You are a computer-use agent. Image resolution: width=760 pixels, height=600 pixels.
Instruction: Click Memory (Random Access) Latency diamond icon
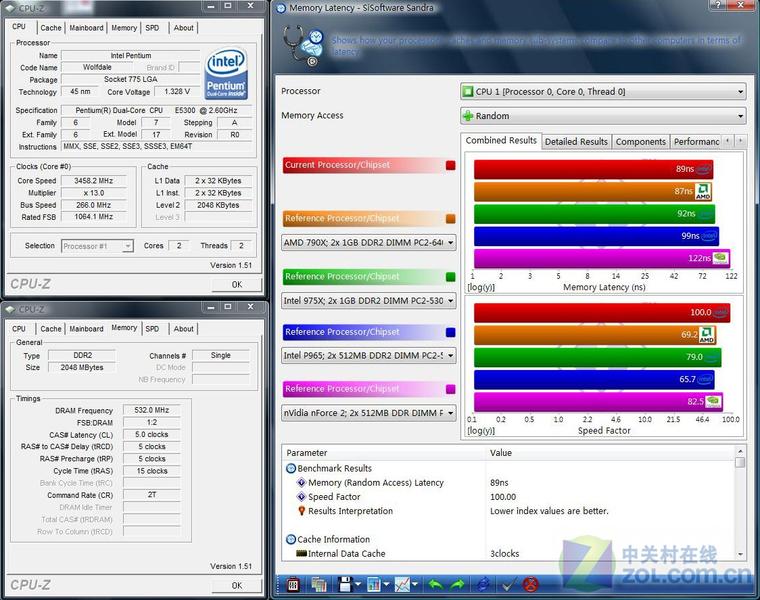pyautogui.click(x=301, y=482)
